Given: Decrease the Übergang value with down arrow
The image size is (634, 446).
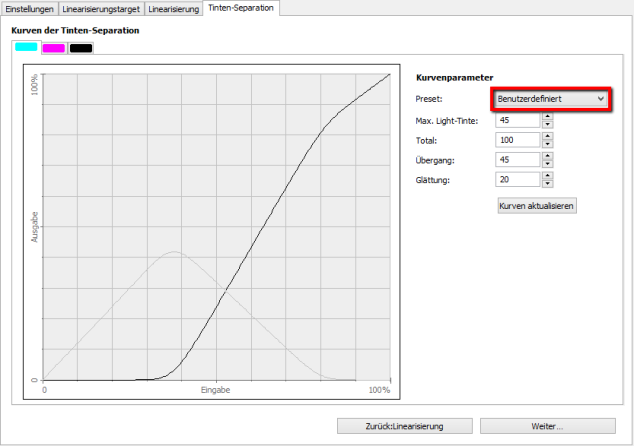Looking at the screenshot, I should [x=547, y=164].
